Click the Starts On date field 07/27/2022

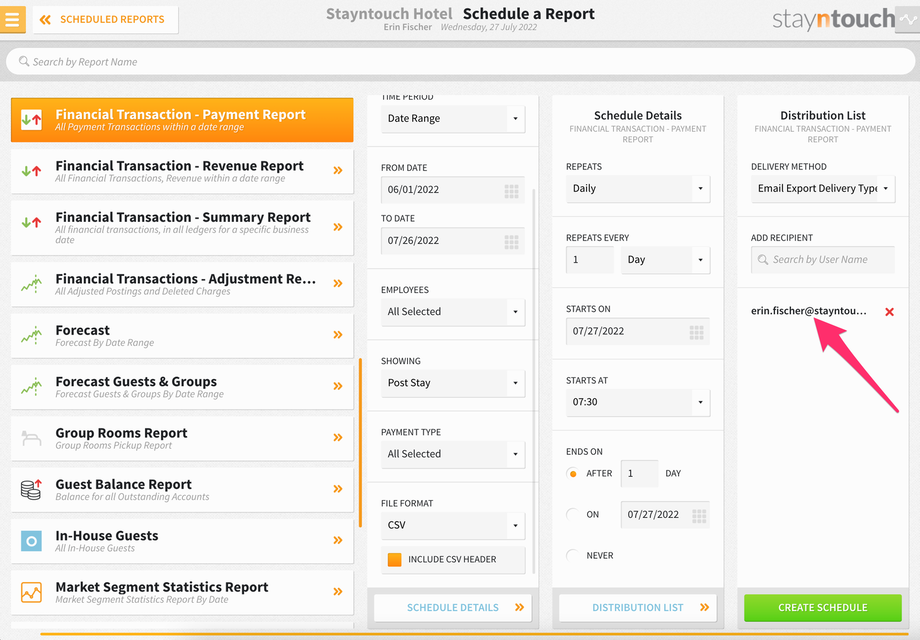click(x=638, y=331)
